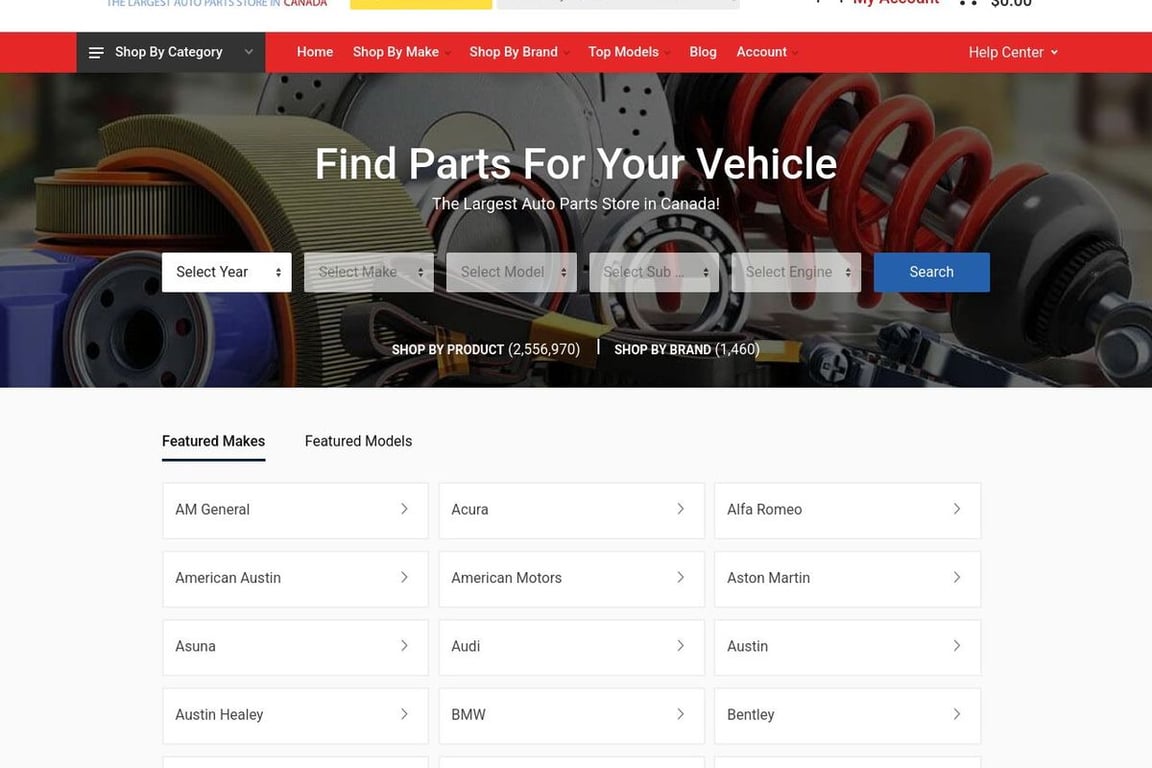Click the arrow on Austin Healey card
The image size is (1152, 768).
[x=404, y=714]
